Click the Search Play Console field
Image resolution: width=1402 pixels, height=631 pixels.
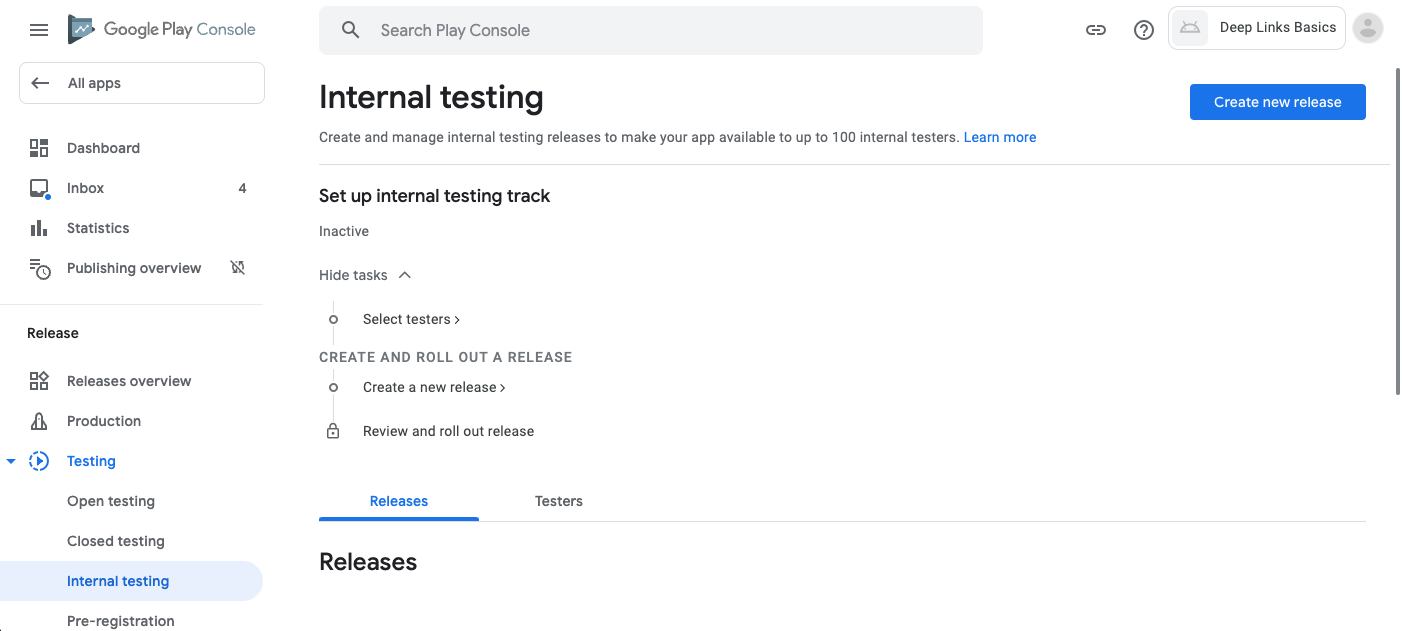pos(650,30)
